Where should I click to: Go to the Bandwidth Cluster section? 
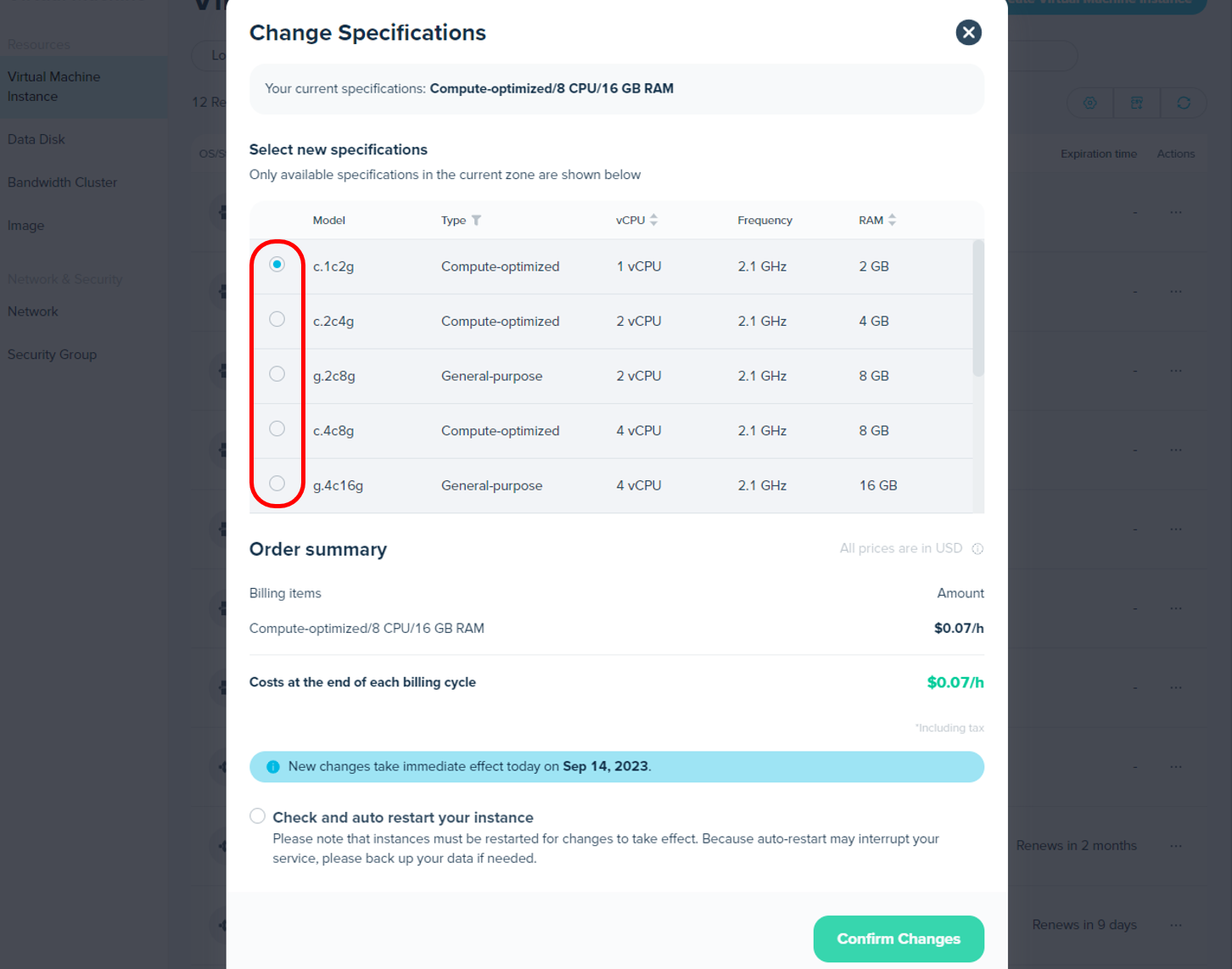pyautogui.click(x=62, y=182)
